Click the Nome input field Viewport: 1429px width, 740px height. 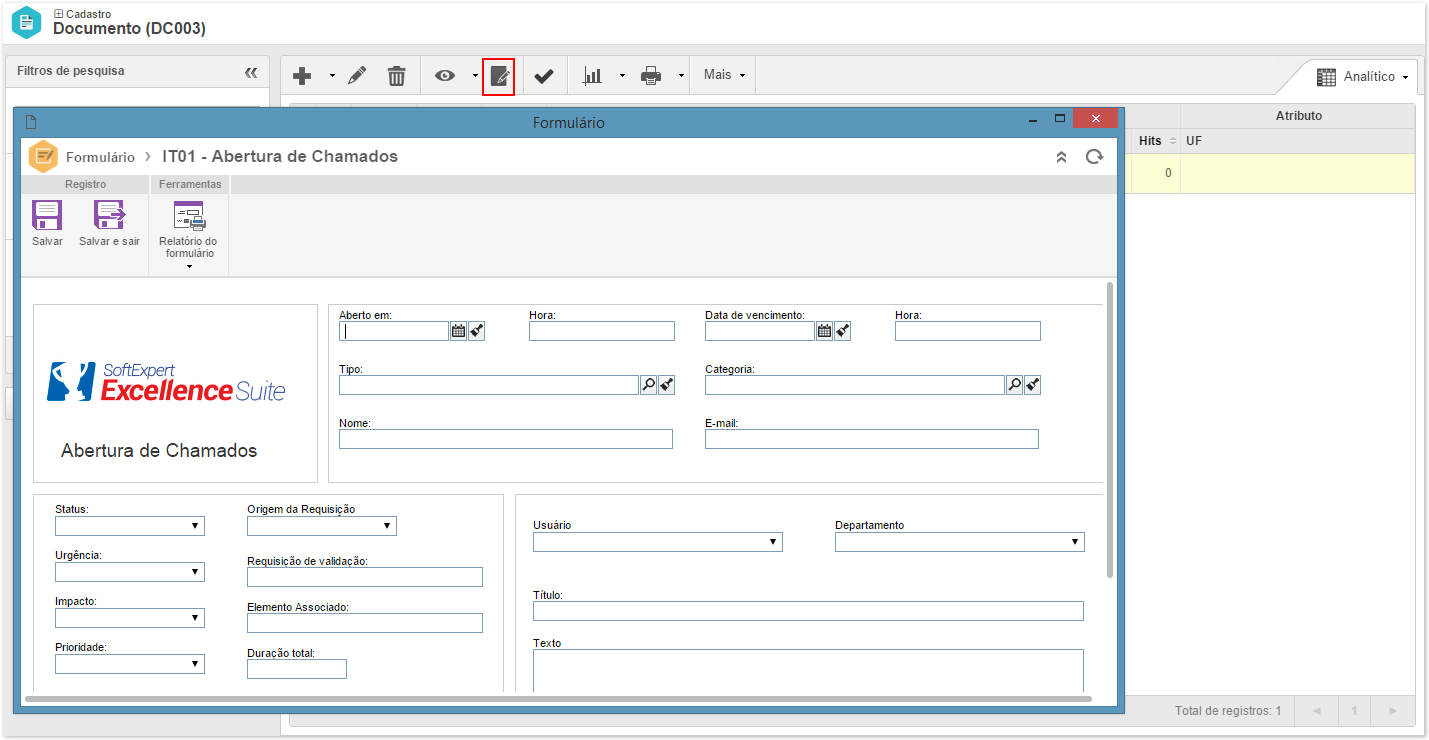(x=506, y=439)
